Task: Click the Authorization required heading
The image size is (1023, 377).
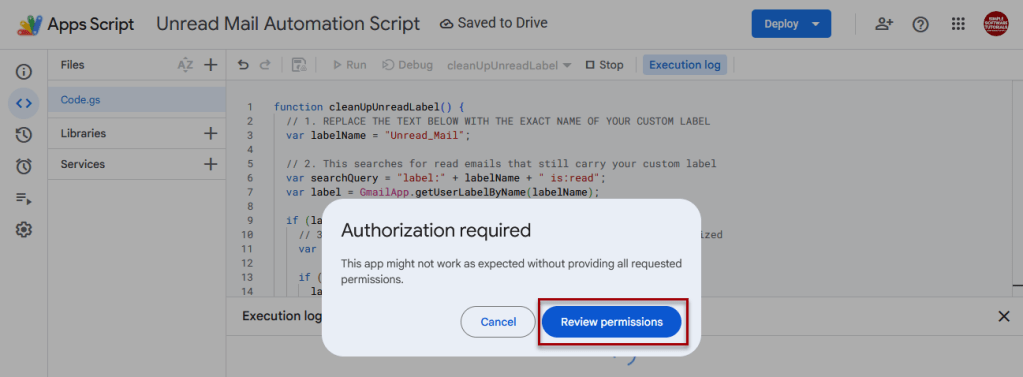Action: (436, 230)
